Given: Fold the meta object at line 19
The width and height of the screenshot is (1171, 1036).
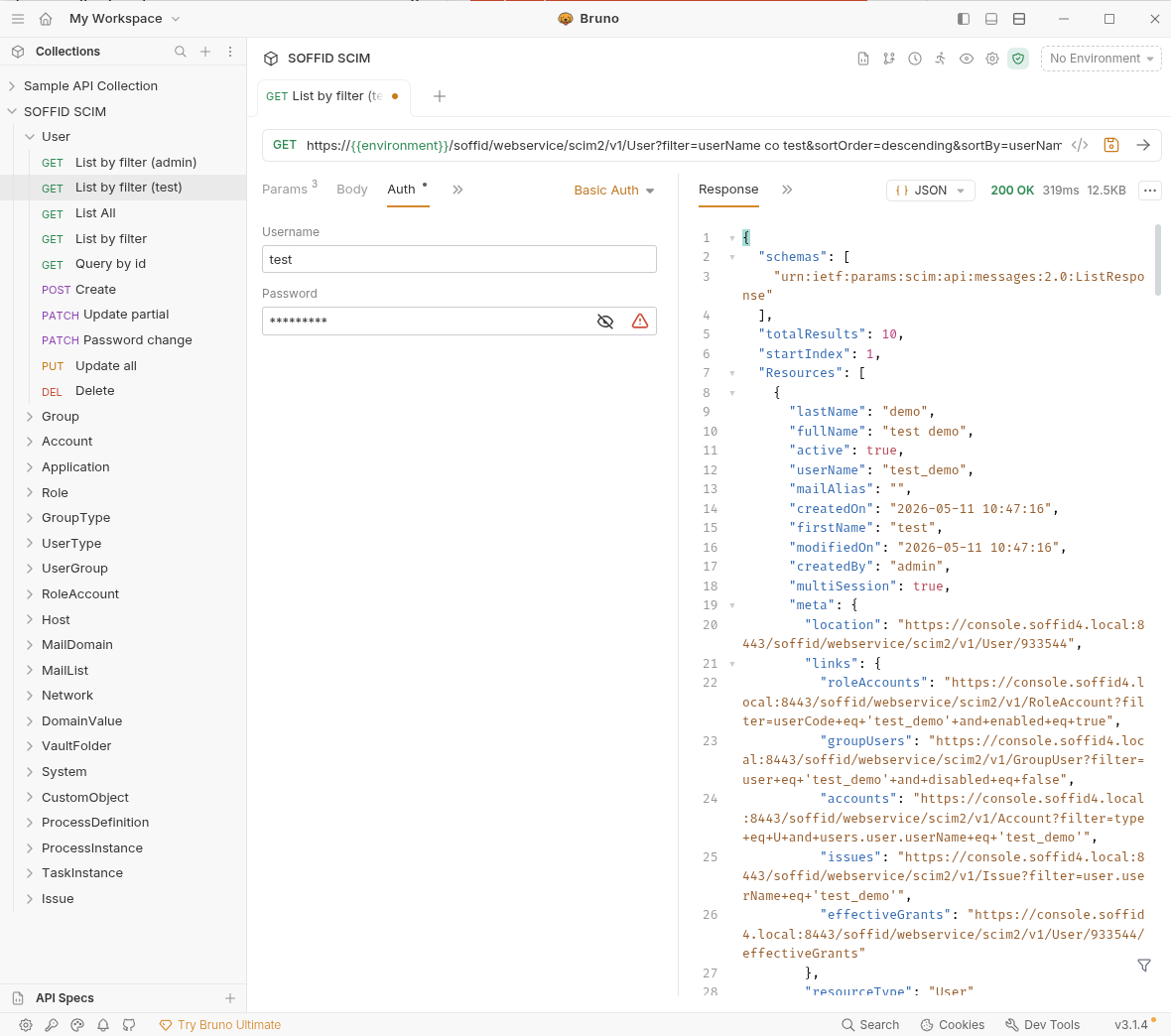Looking at the screenshot, I should (732, 605).
